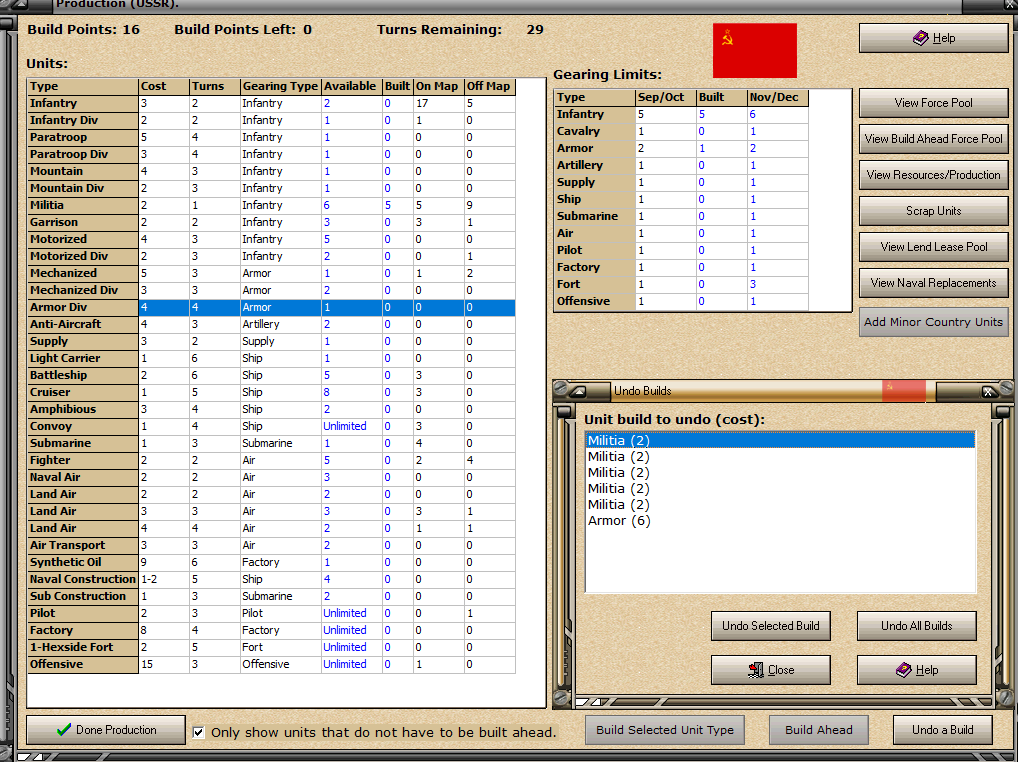
Task: Select the Amphibious unit row
Action: (271, 409)
